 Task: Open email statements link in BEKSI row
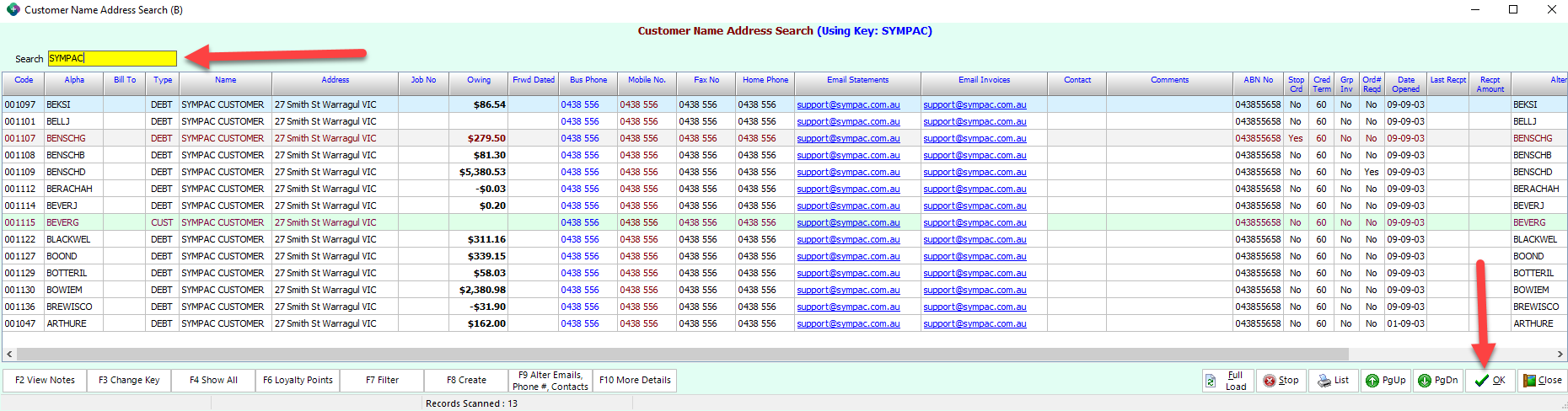click(x=848, y=104)
